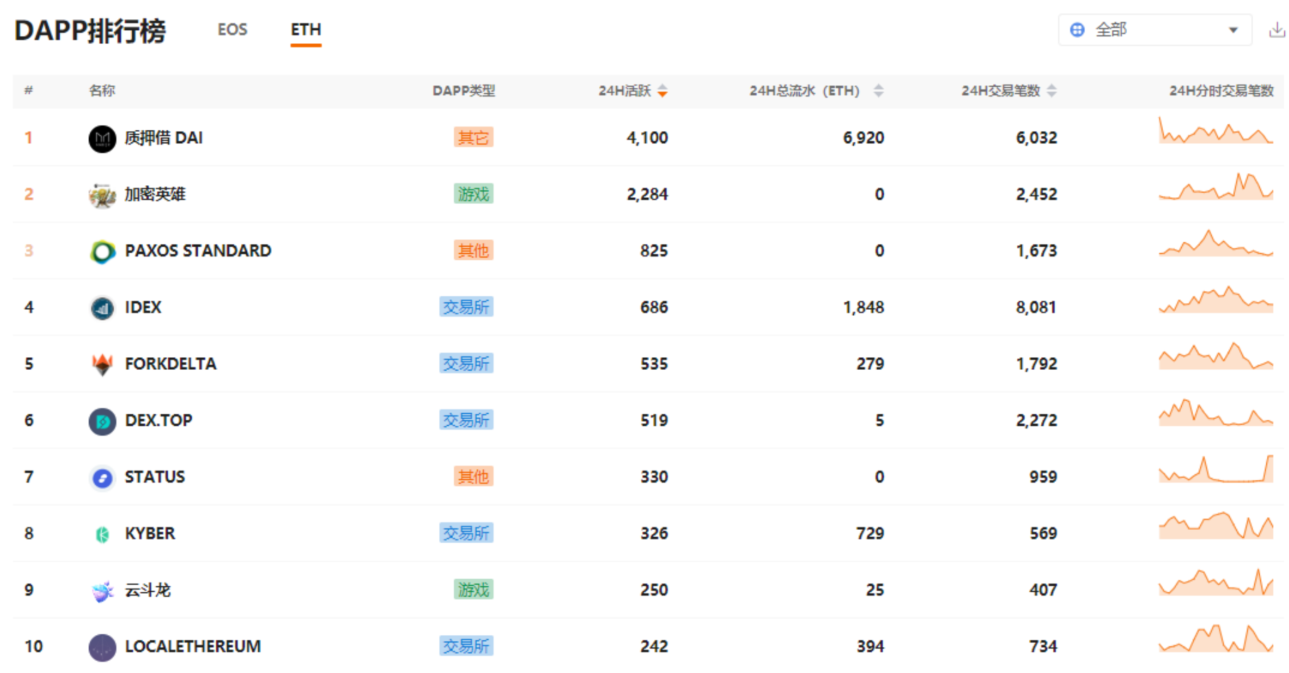Click the DAPP类型 column header
The height and width of the screenshot is (673, 1289).
tap(464, 91)
